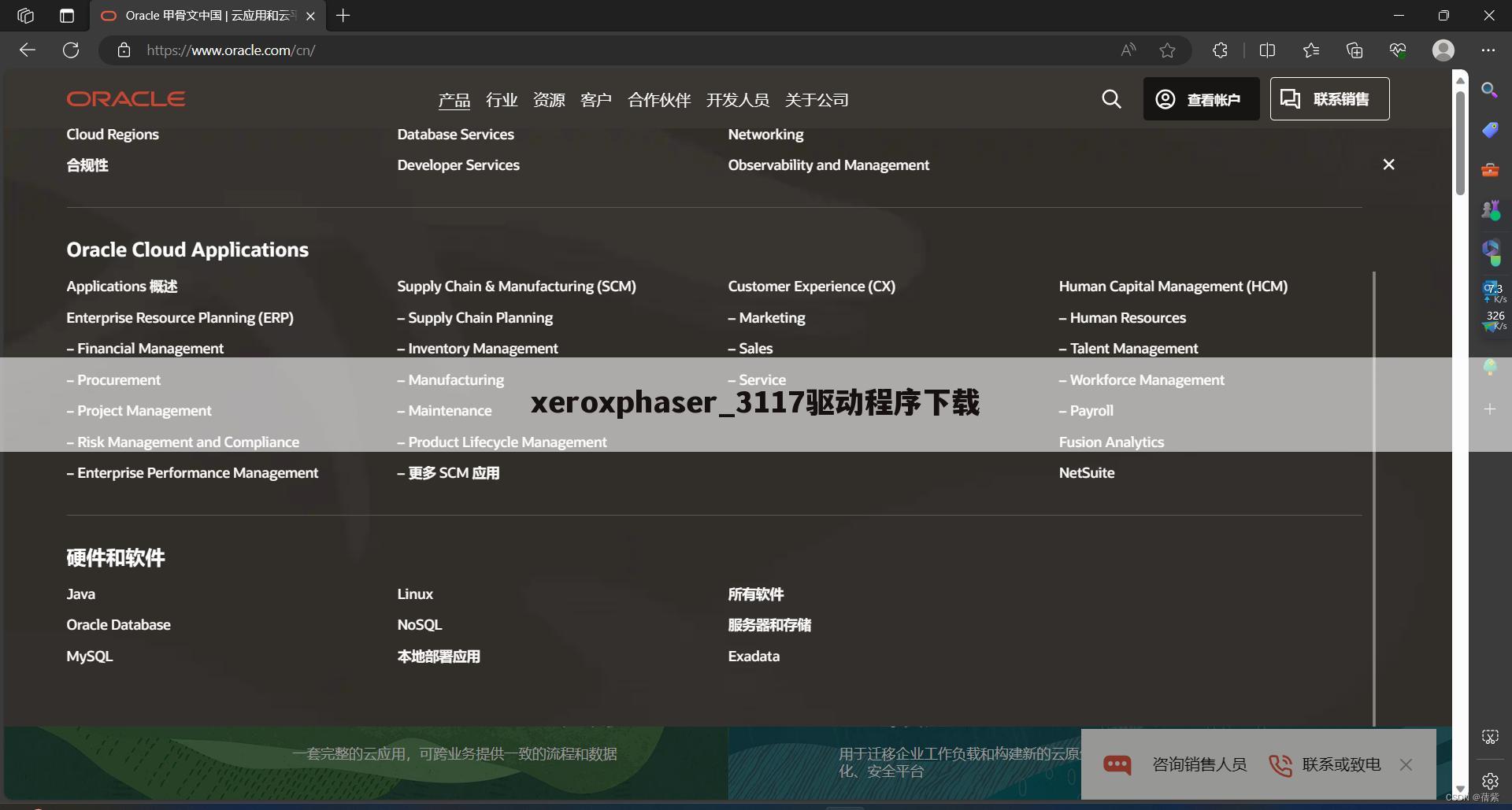This screenshot has width=1512, height=810.
Task: Open the Cloud Regions link
Action: coord(113,134)
